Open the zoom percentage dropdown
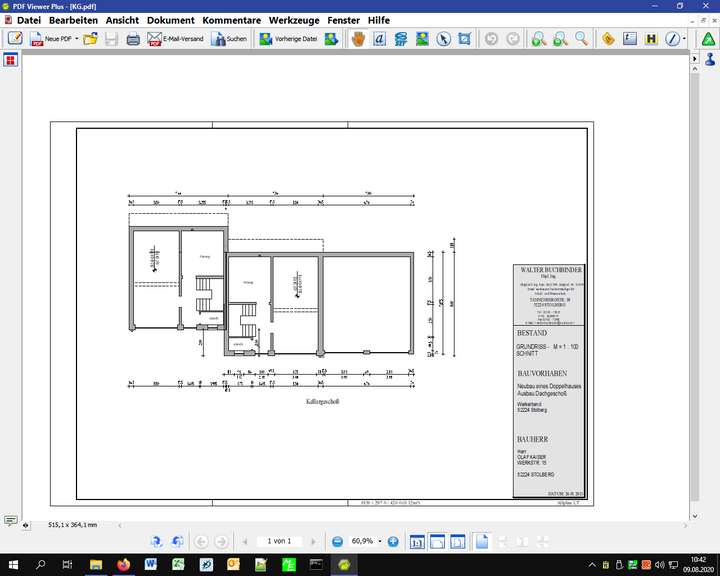Viewport: 720px width, 576px height. click(x=379, y=541)
